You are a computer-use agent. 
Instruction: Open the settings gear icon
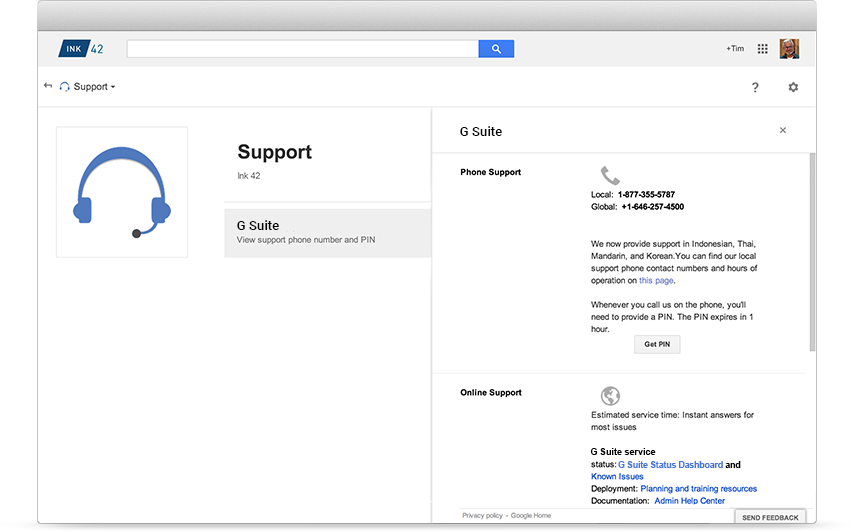point(793,87)
